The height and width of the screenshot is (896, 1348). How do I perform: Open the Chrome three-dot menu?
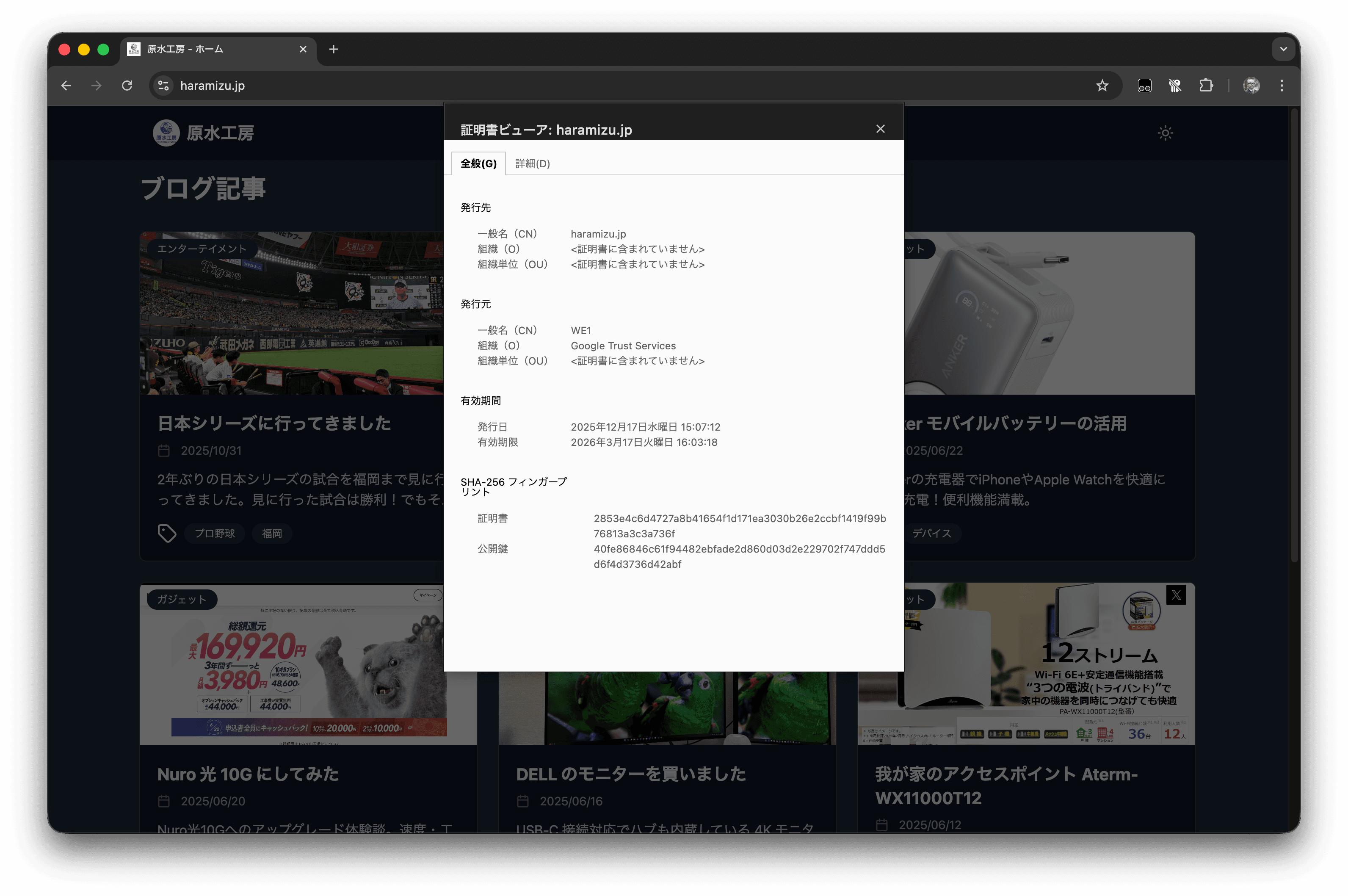pyautogui.click(x=1282, y=86)
